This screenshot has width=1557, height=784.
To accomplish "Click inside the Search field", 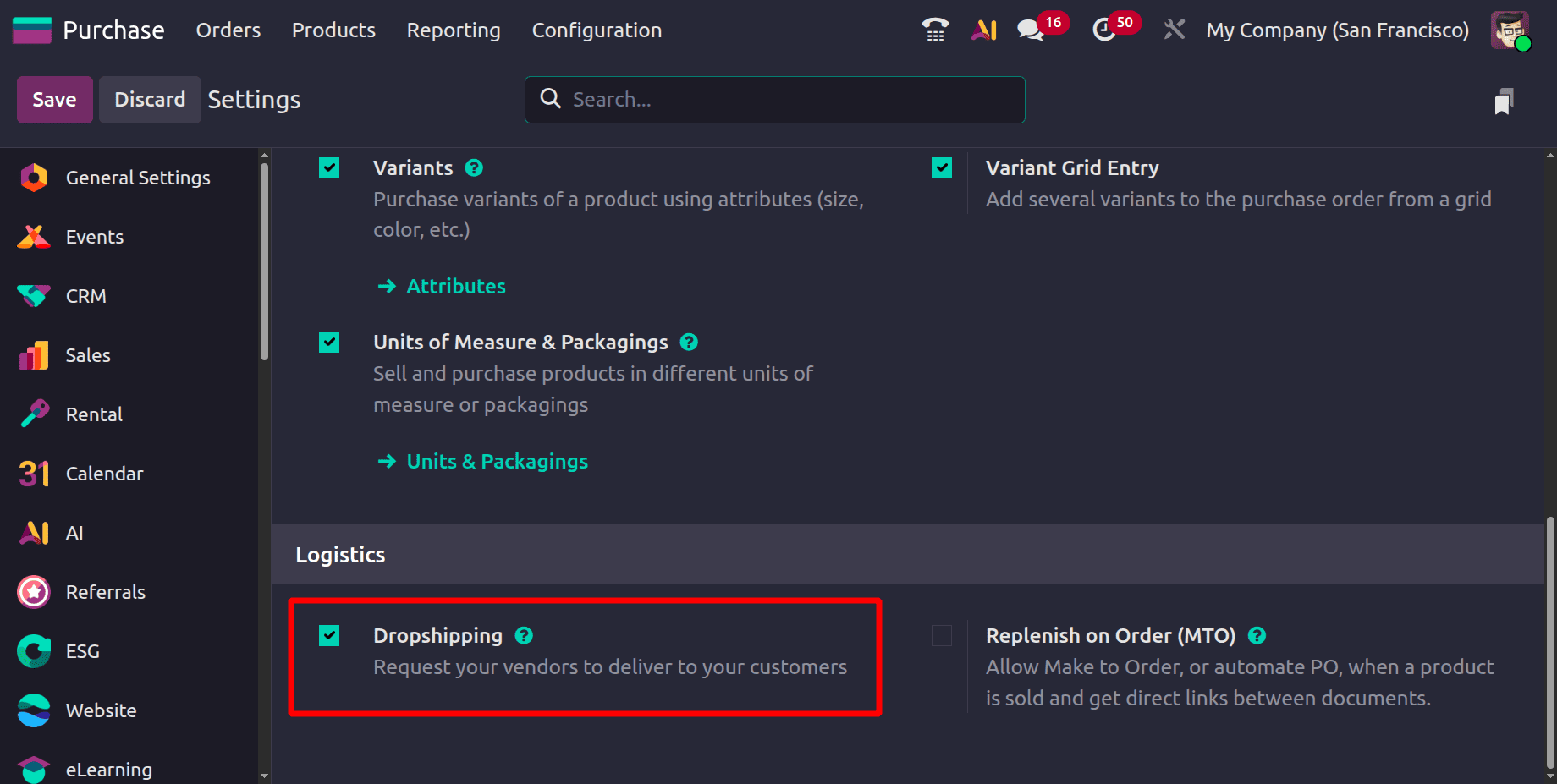I will [773, 99].
